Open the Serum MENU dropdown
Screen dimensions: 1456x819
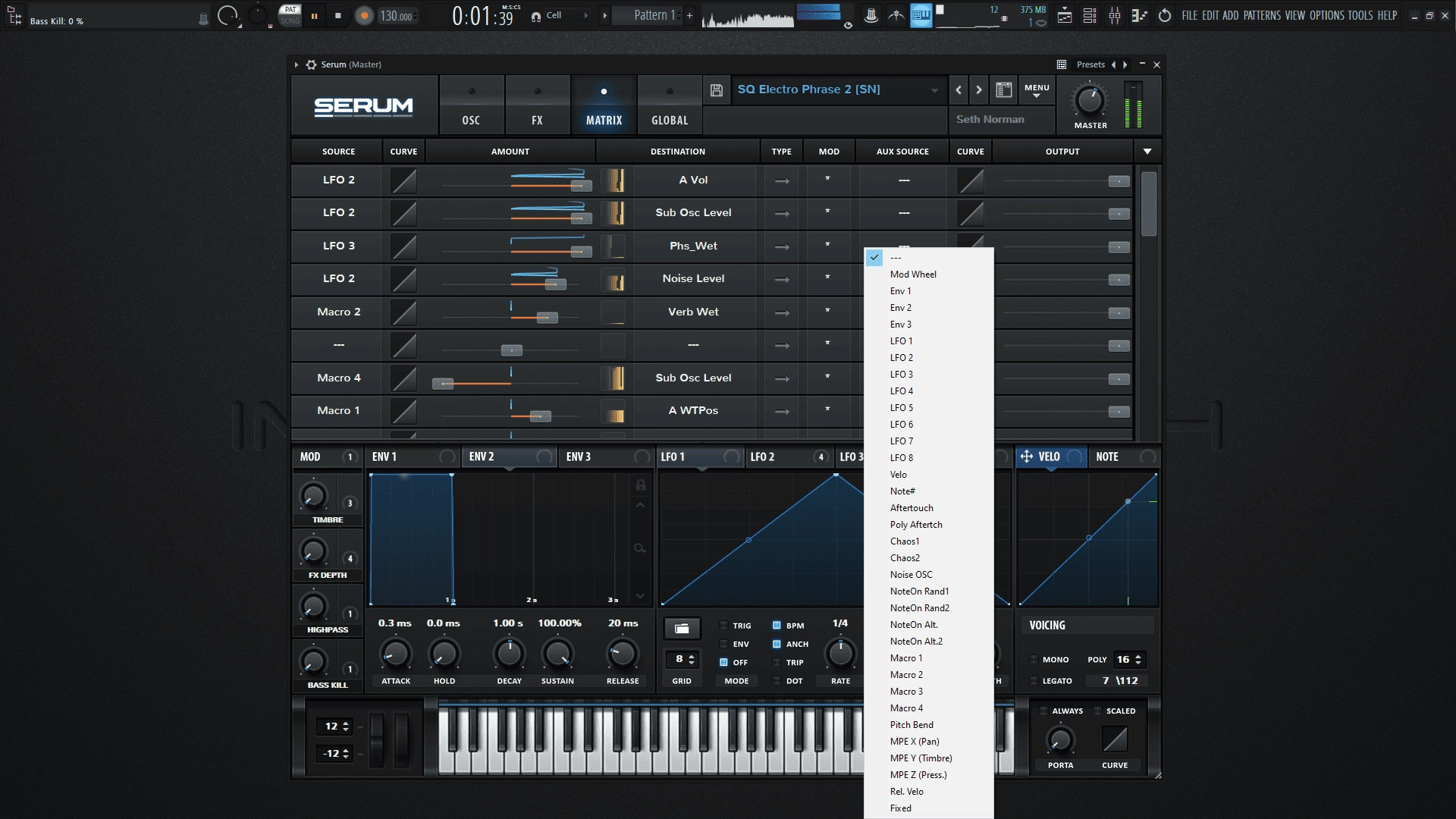(x=1037, y=90)
